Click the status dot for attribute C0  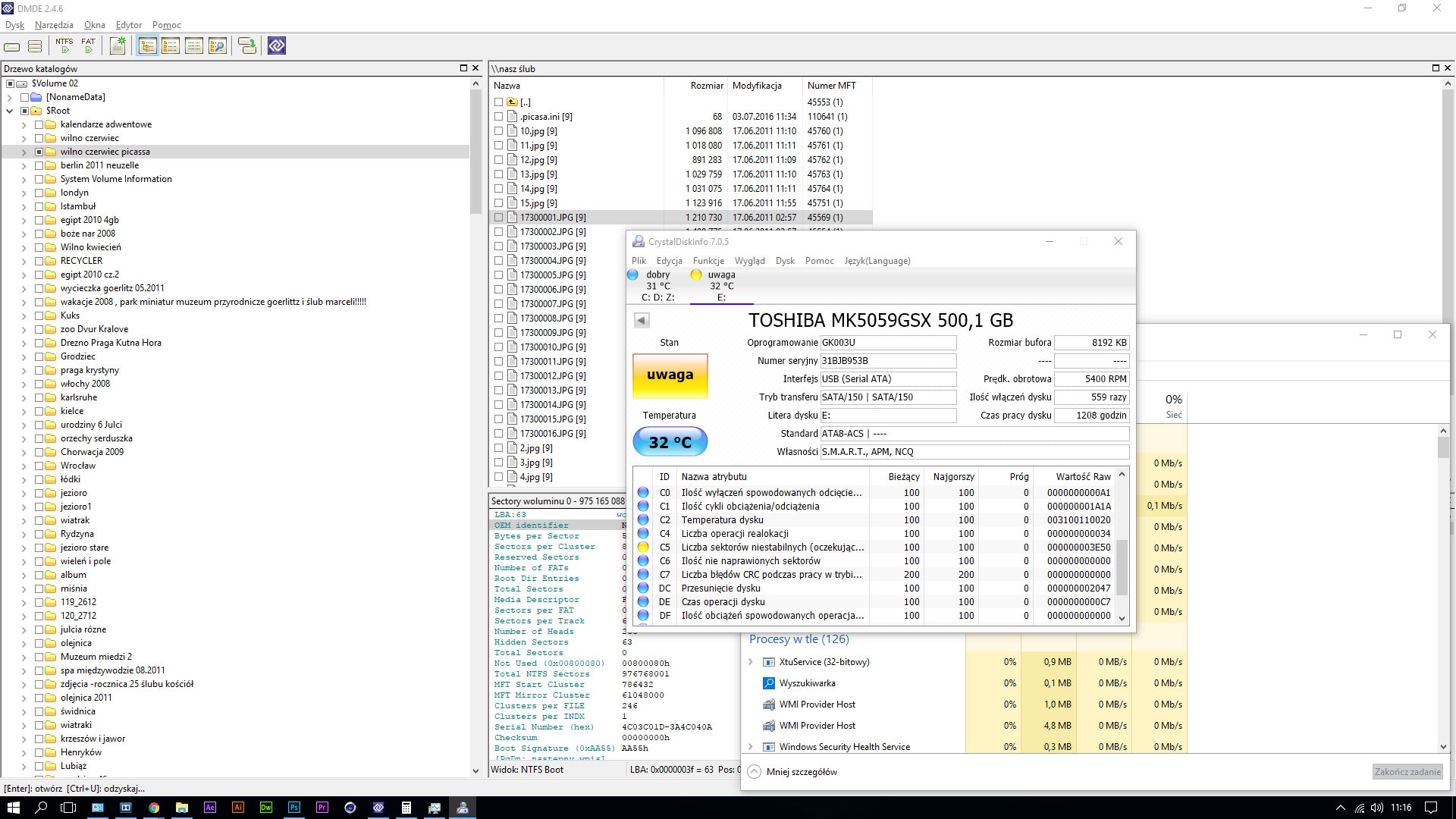(643, 492)
